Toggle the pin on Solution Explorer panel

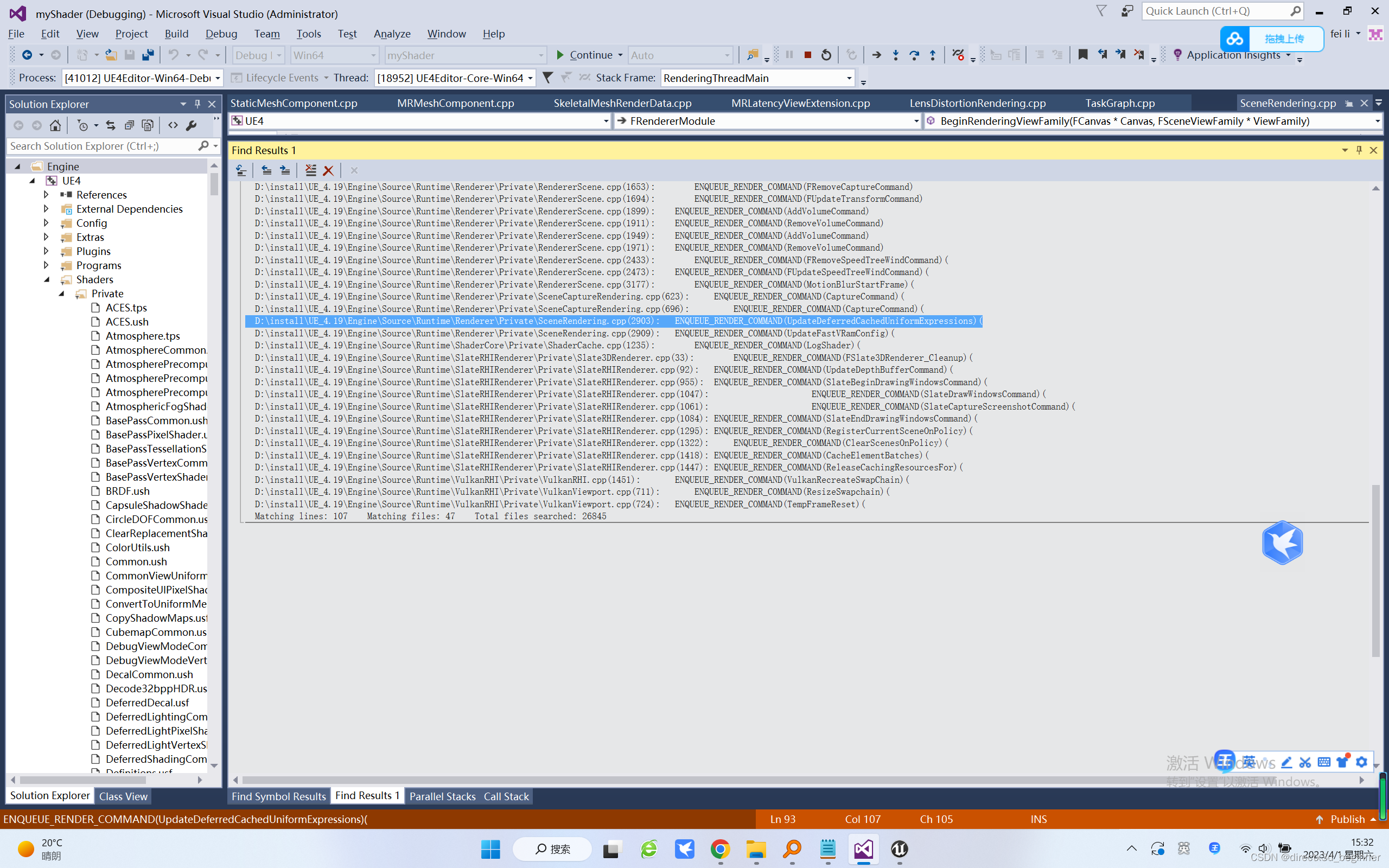click(197, 104)
